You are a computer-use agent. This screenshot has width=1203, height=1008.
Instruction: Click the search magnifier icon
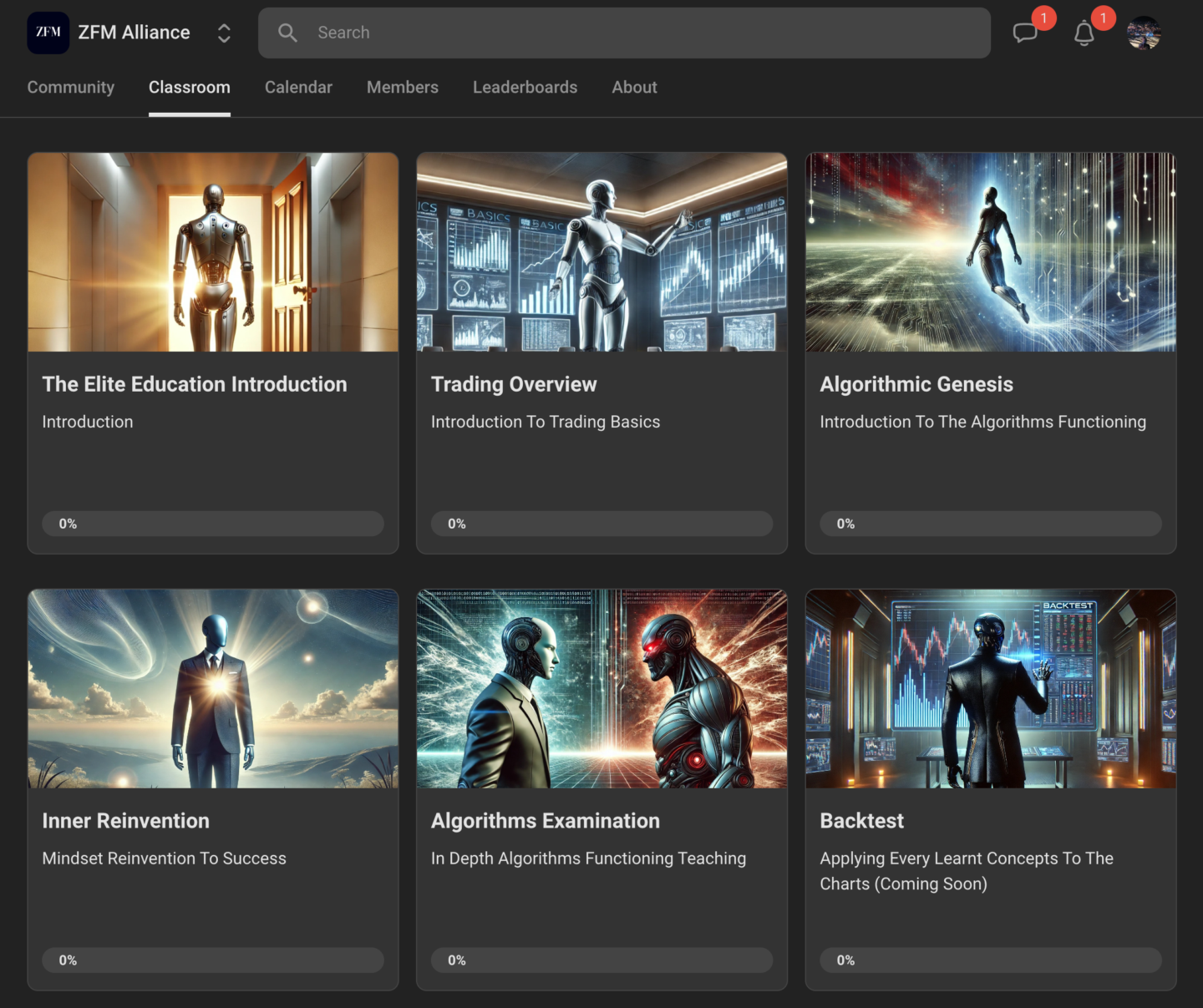tap(287, 33)
